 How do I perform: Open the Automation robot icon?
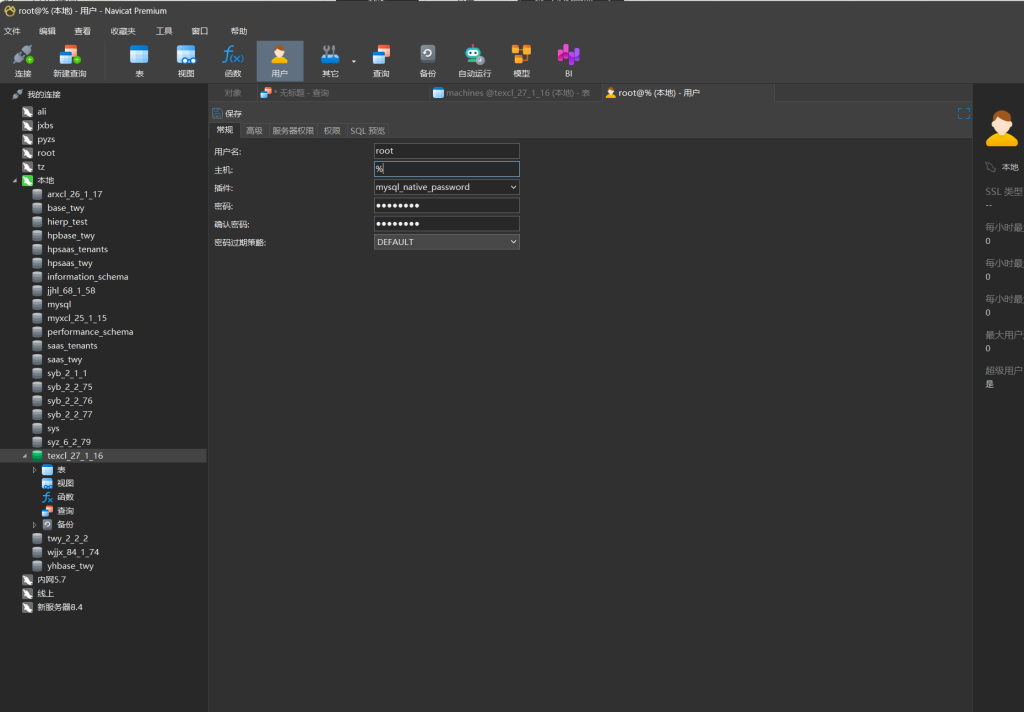click(474, 61)
